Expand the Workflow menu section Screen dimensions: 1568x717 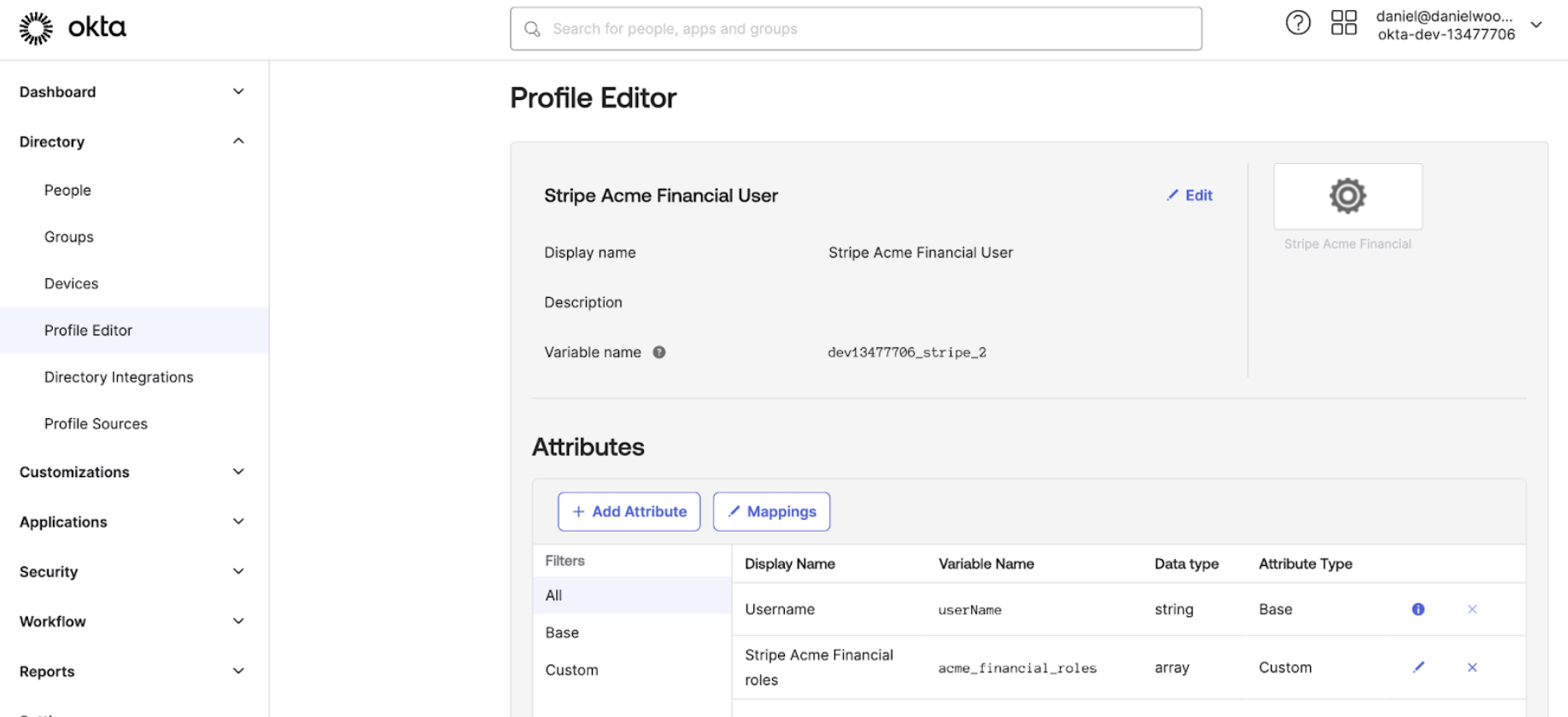tap(238, 621)
